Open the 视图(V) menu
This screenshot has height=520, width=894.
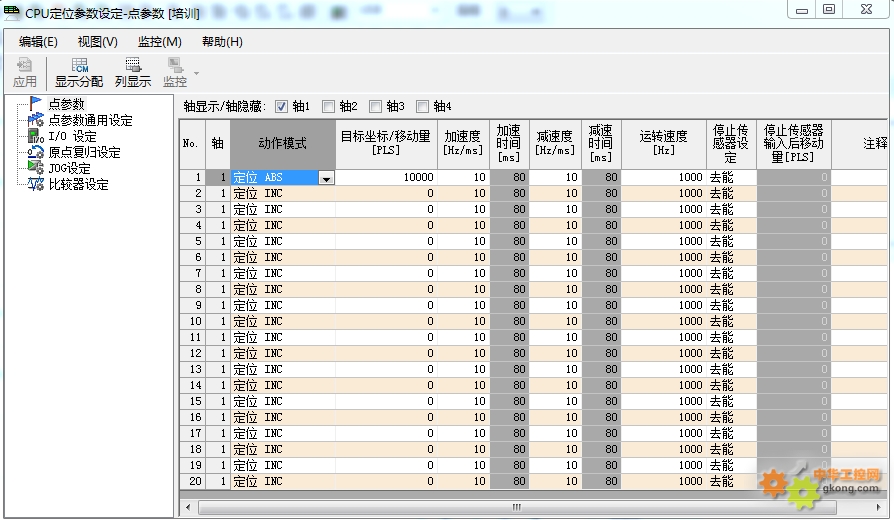pos(97,42)
